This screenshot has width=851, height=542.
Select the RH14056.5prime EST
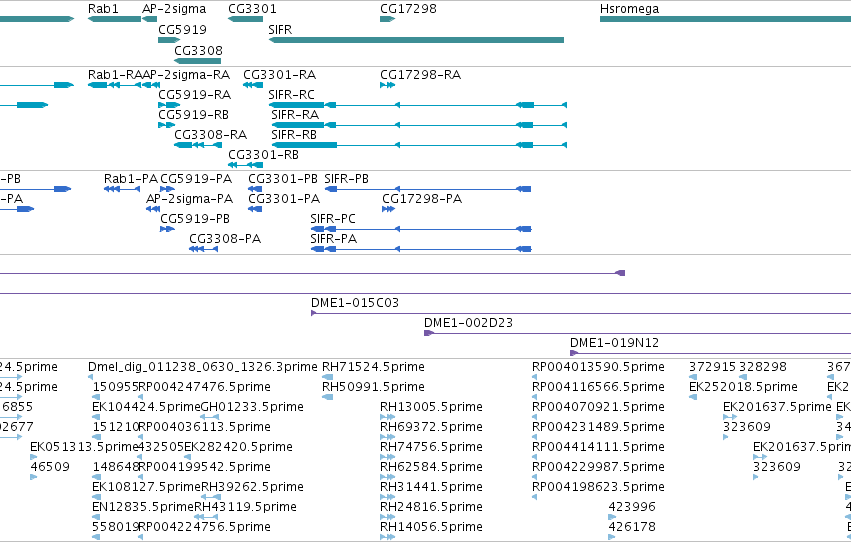388,537
